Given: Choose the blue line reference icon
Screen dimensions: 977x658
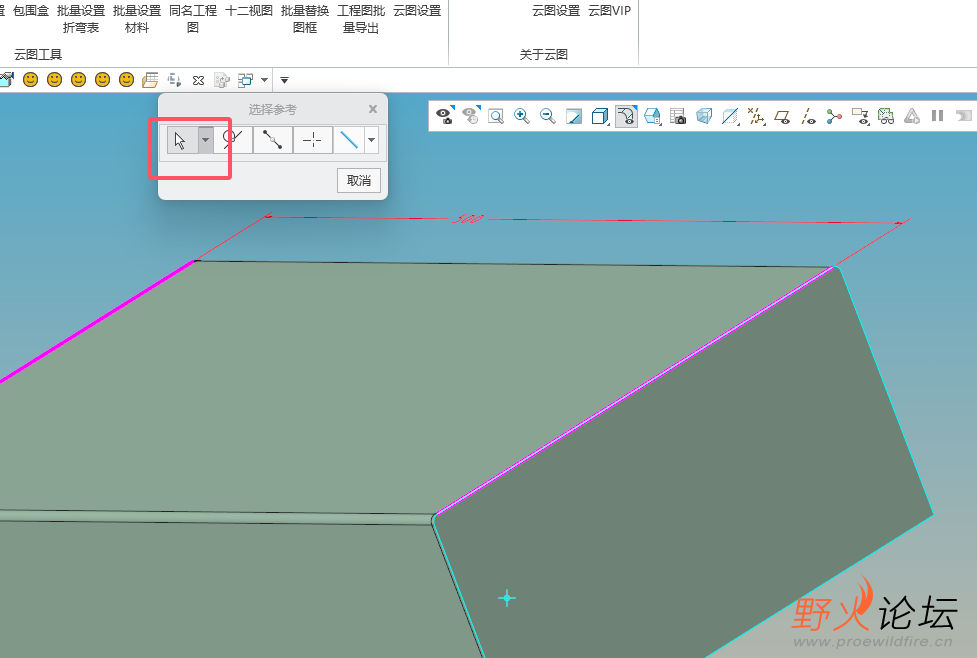Looking at the screenshot, I should click(349, 140).
